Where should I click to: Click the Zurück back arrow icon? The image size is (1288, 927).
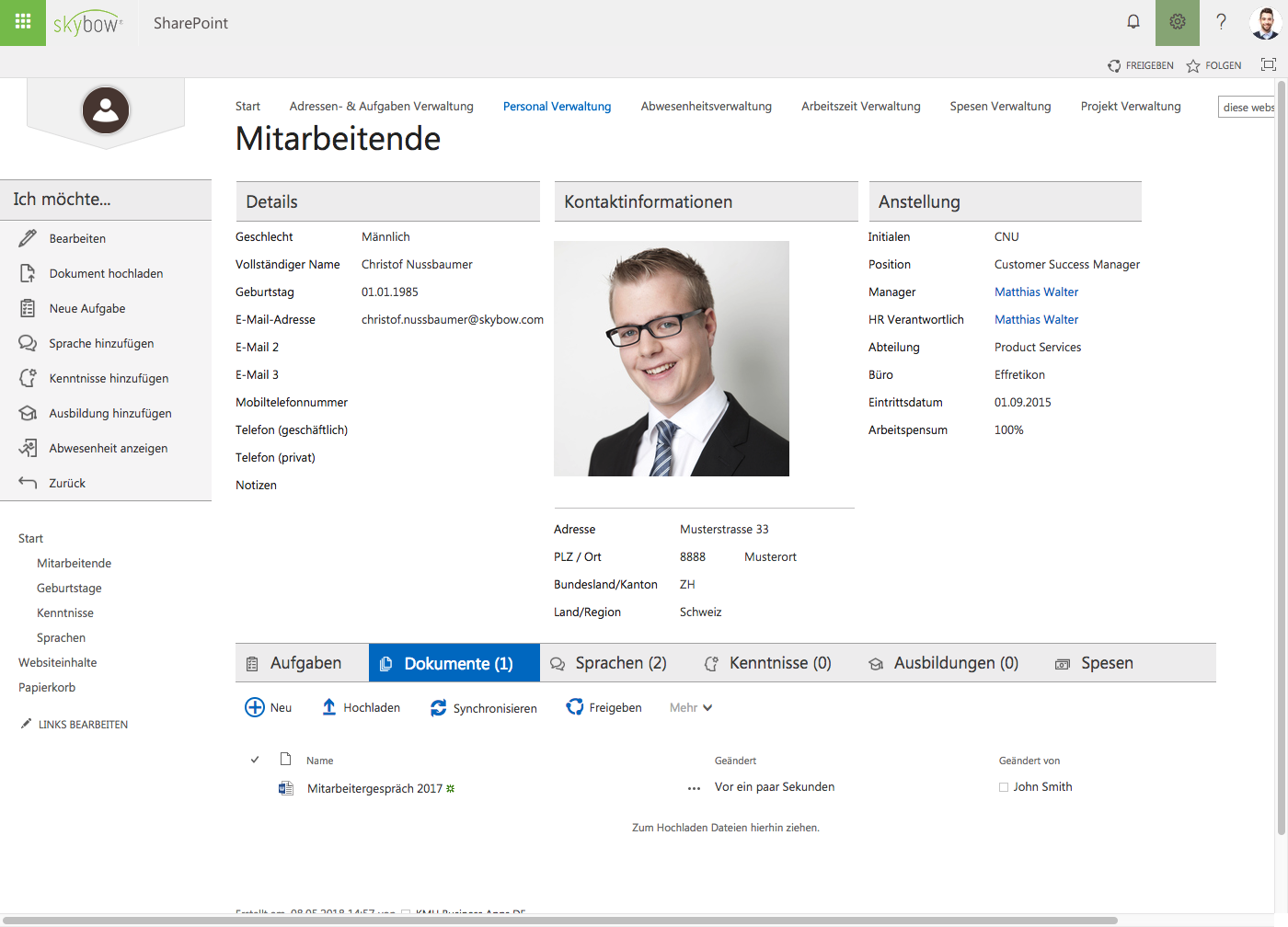coord(28,483)
